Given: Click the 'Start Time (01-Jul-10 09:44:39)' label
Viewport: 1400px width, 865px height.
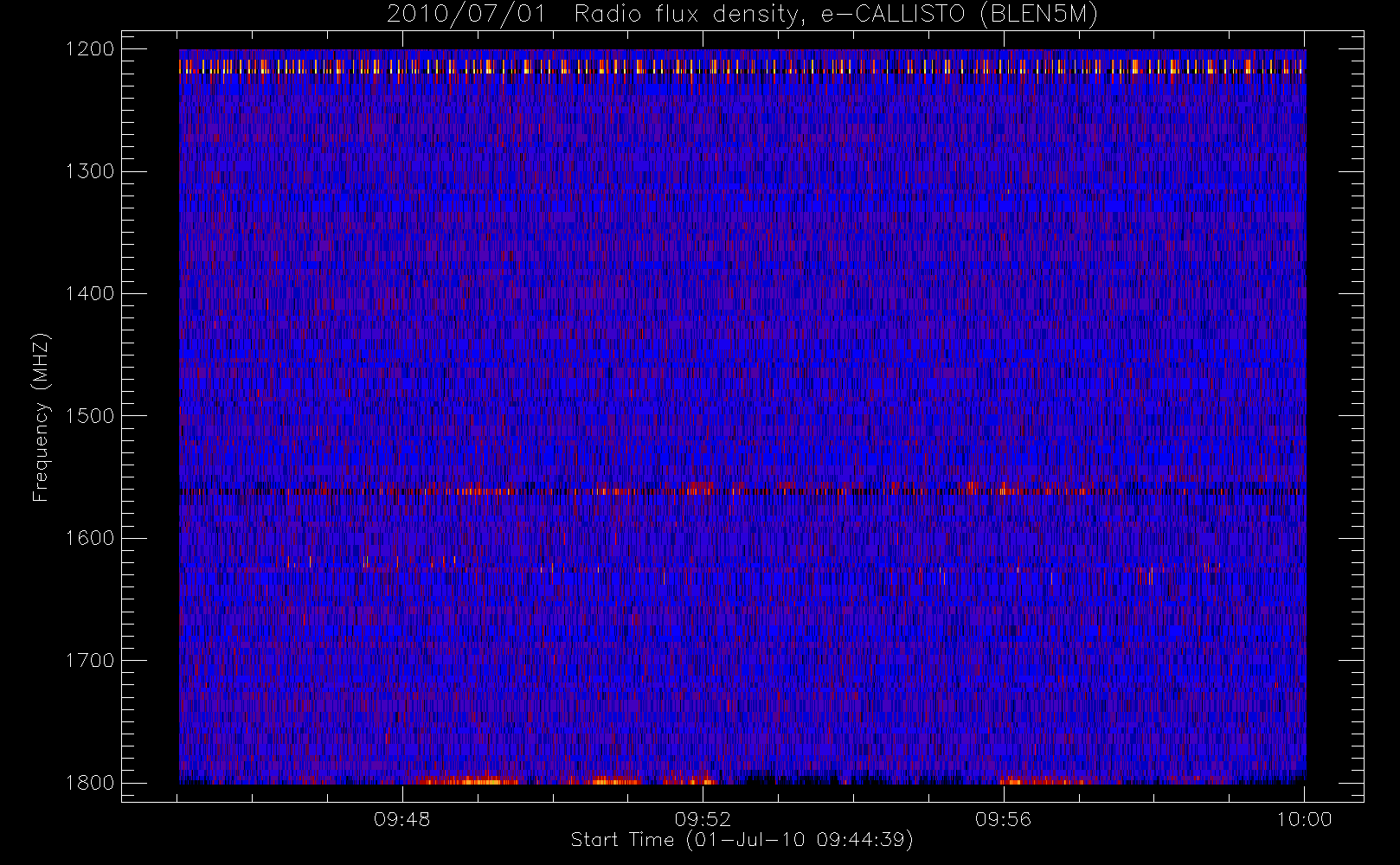Looking at the screenshot, I should (x=742, y=840).
